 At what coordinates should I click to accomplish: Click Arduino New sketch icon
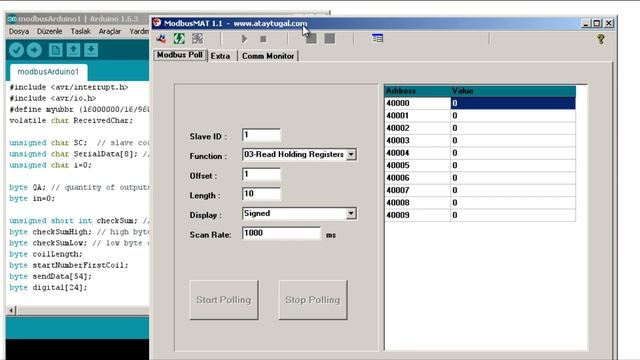pyautogui.click(x=56, y=50)
